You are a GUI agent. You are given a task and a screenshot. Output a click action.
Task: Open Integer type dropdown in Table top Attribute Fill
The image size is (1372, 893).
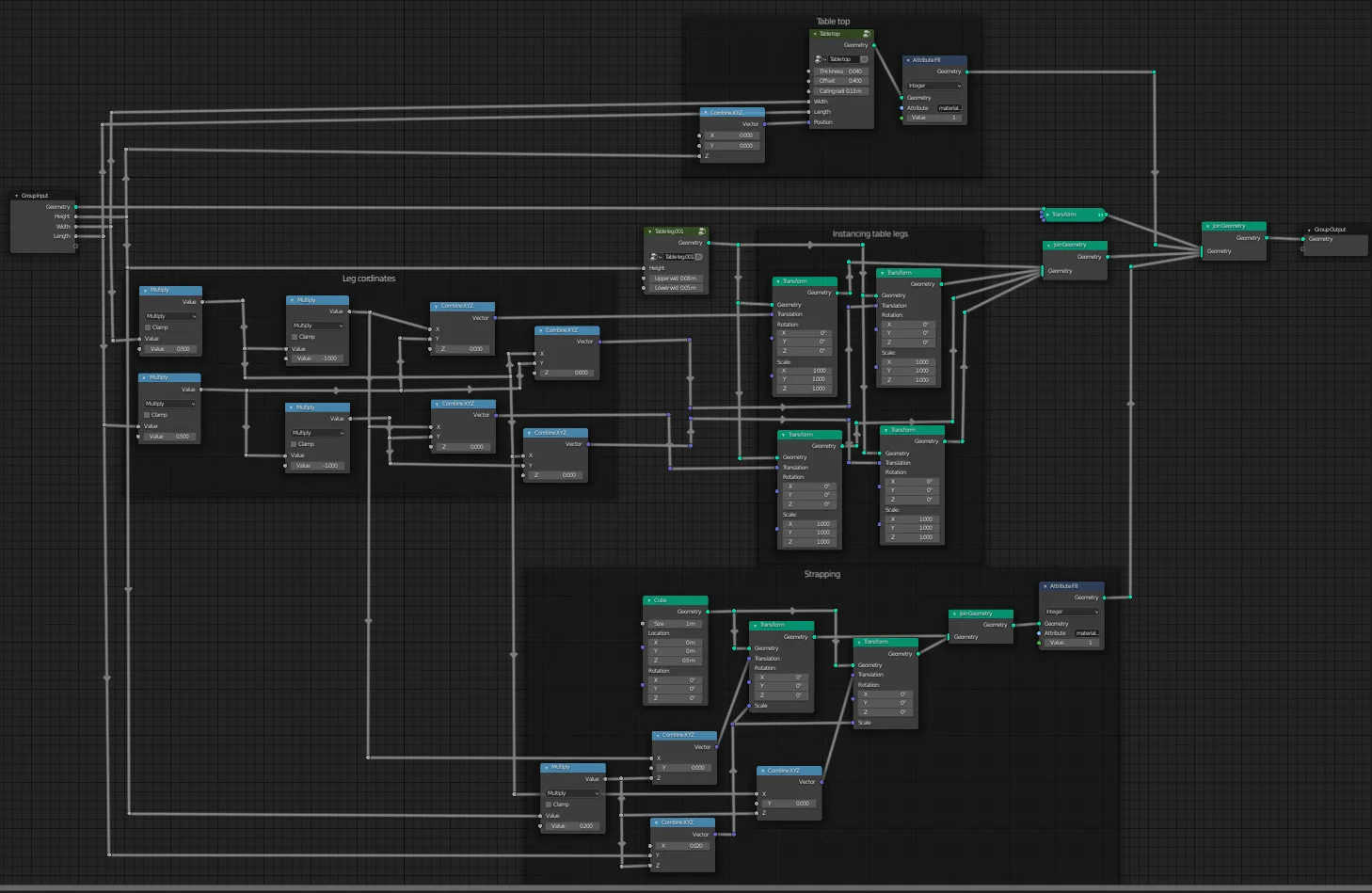[933, 86]
